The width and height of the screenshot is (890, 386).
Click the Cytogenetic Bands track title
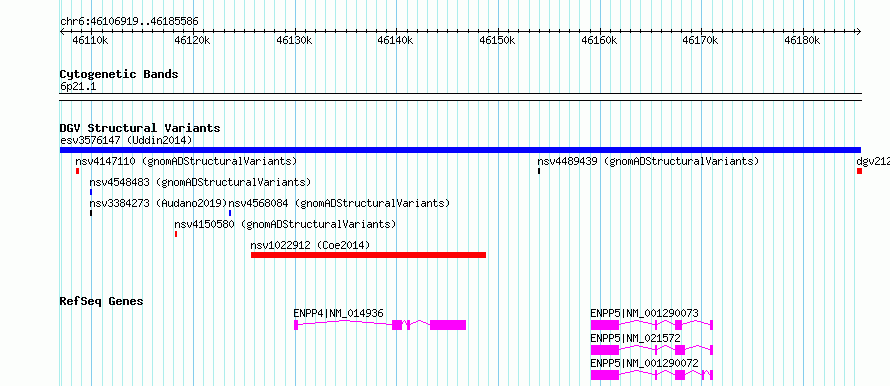click(x=119, y=74)
